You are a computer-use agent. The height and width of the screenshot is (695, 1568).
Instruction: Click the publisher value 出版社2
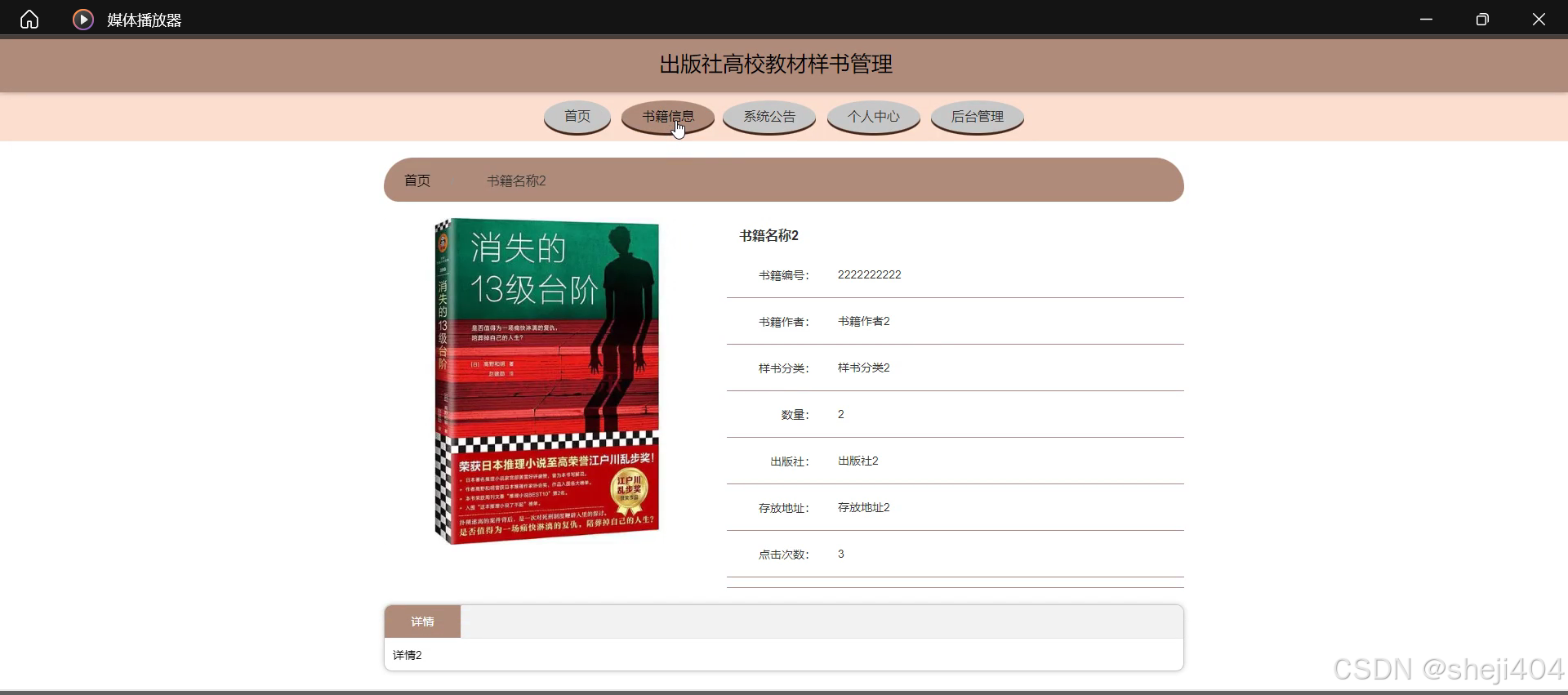pyautogui.click(x=858, y=461)
